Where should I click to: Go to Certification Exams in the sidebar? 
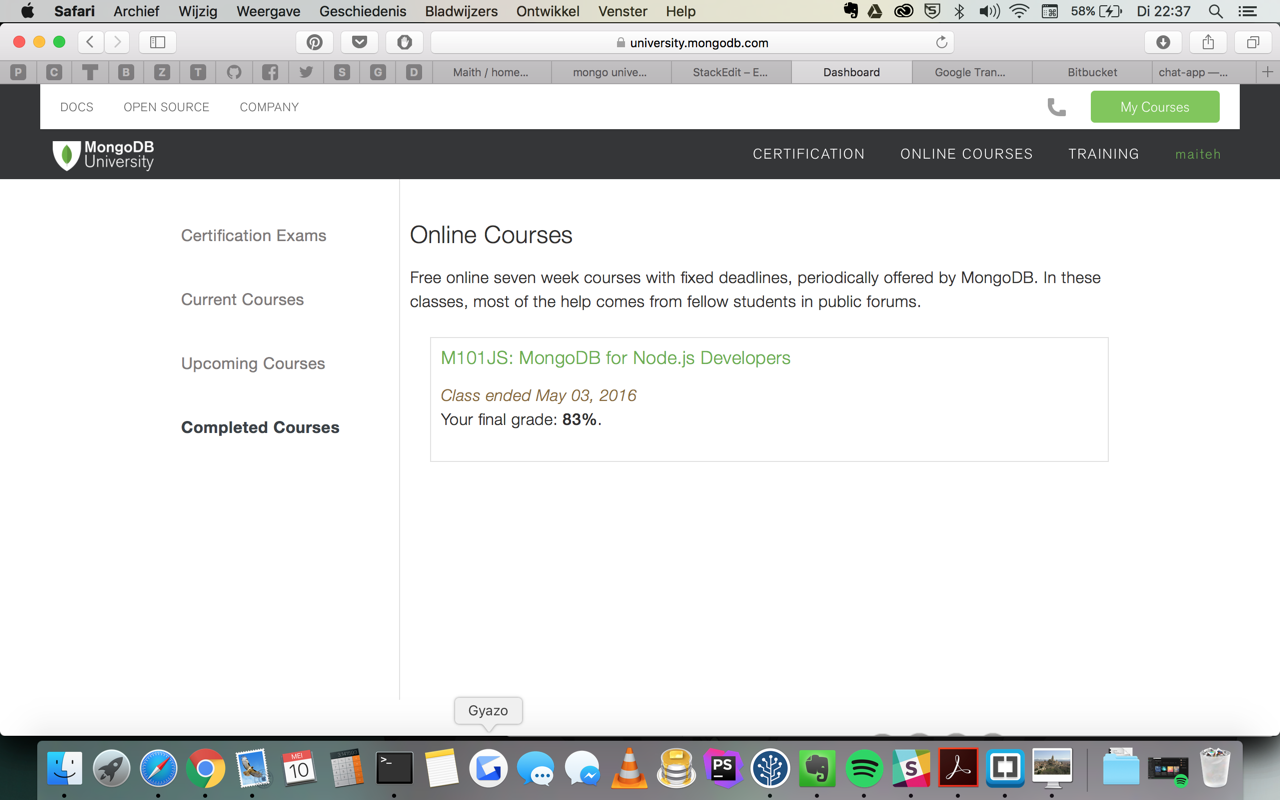coord(253,235)
